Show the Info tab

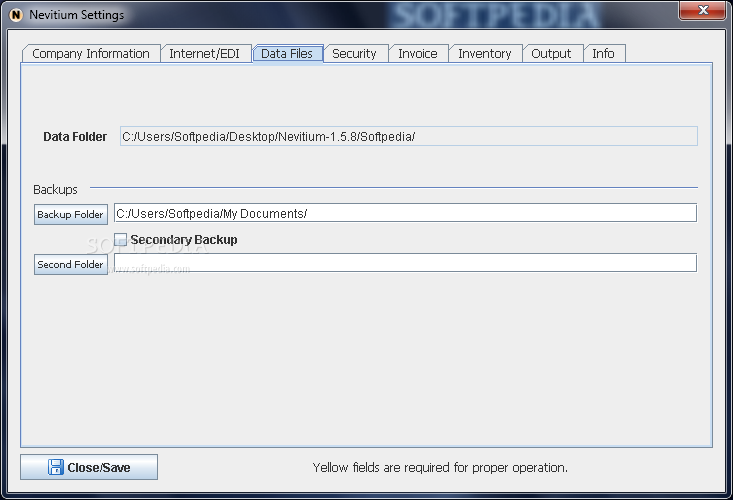click(603, 54)
